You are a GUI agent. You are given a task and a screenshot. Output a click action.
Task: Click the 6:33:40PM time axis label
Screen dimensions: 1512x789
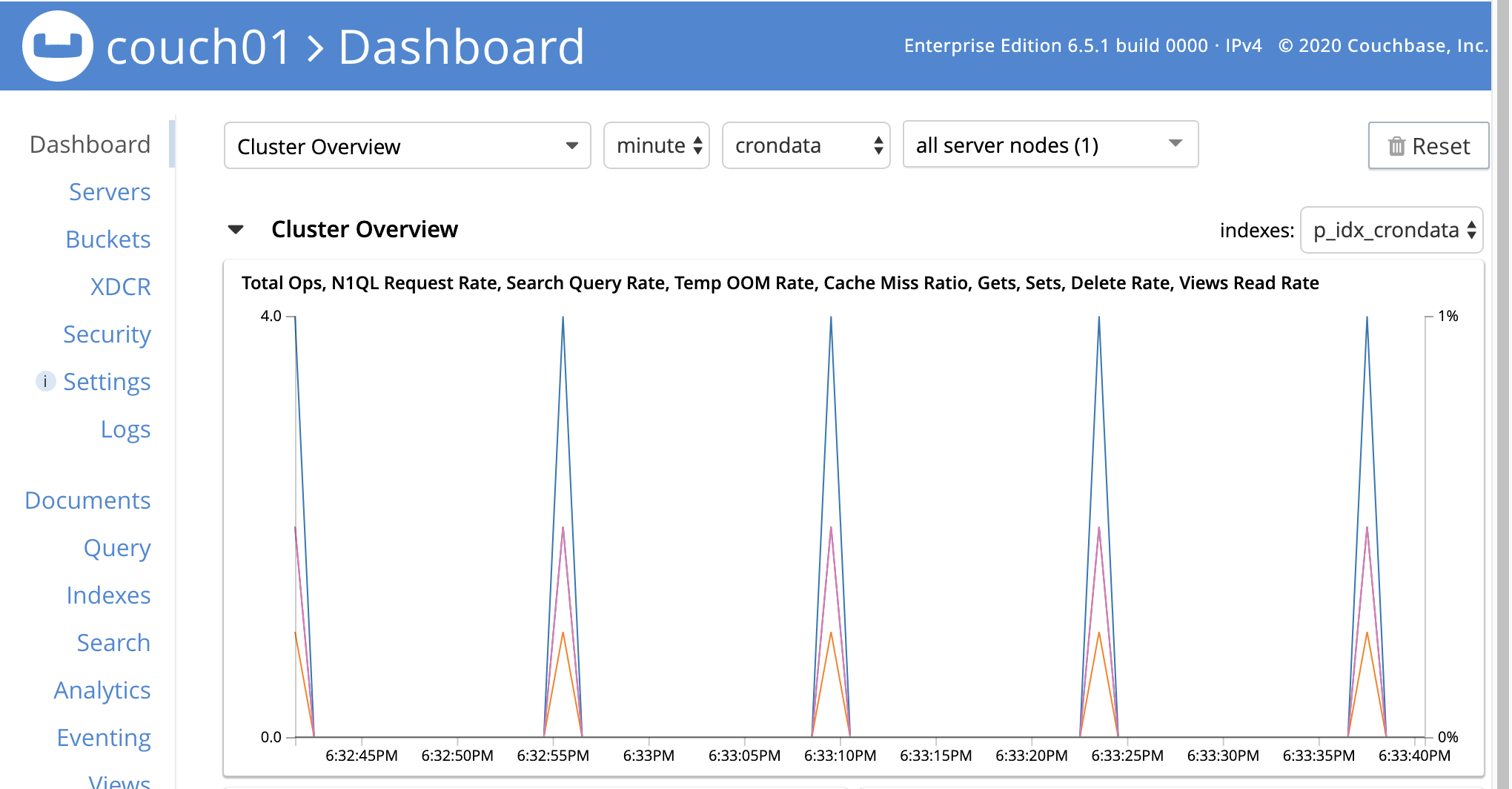(1414, 755)
